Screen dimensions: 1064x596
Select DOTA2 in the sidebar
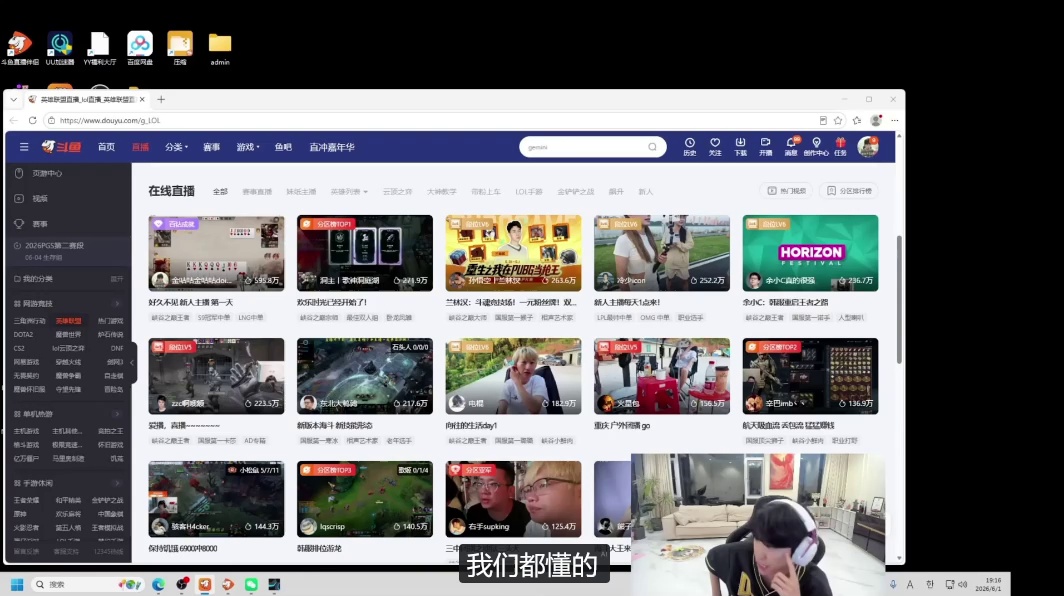point(23,335)
